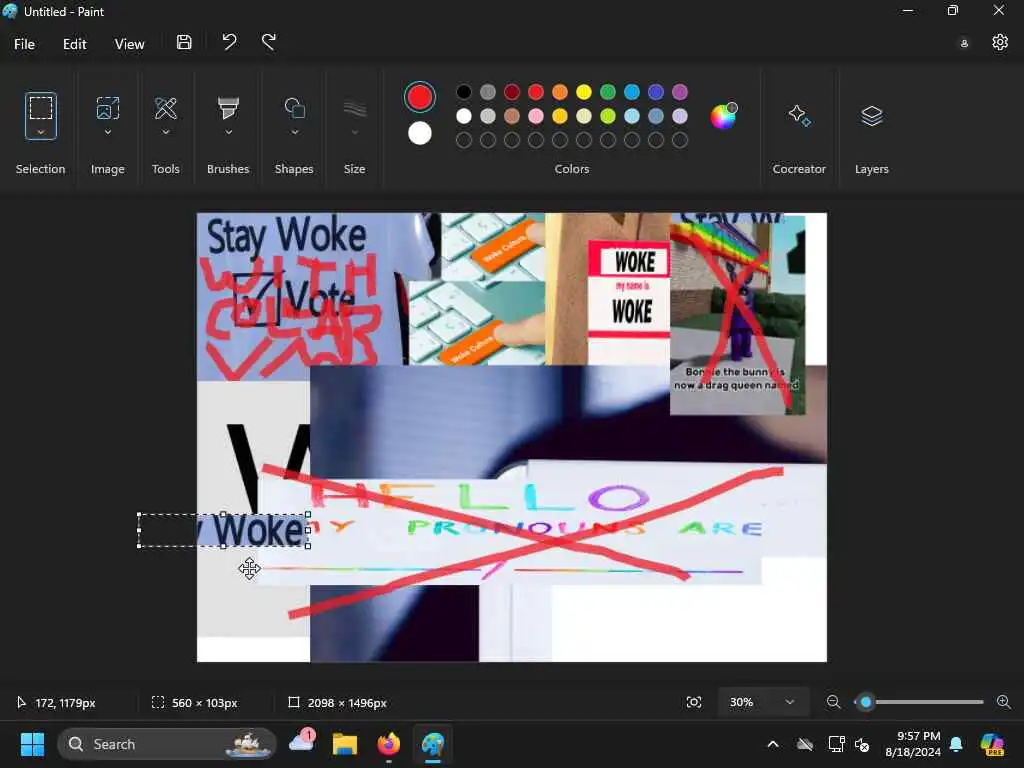Pick the yellow color swatch
Viewport: 1024px width, 768px height.
pyautogui.click(x=584, y=92)
